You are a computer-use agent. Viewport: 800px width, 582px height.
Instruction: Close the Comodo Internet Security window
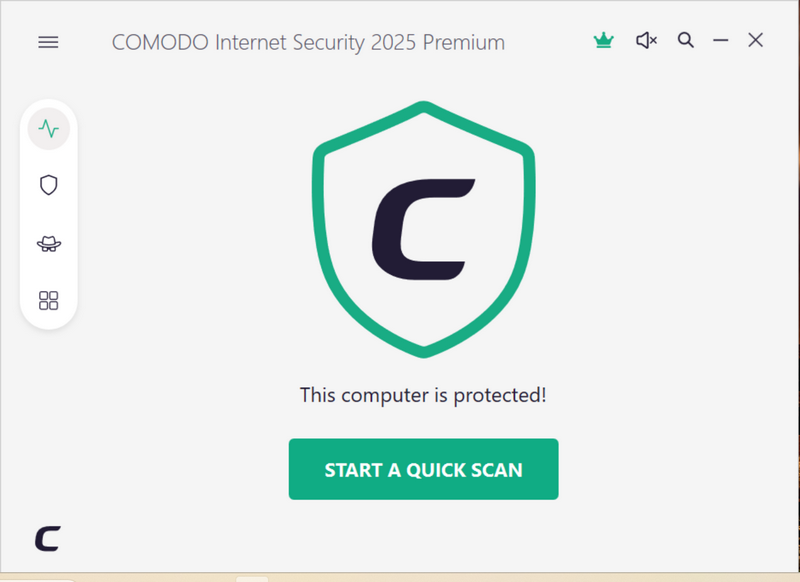(x=756, y=41)
